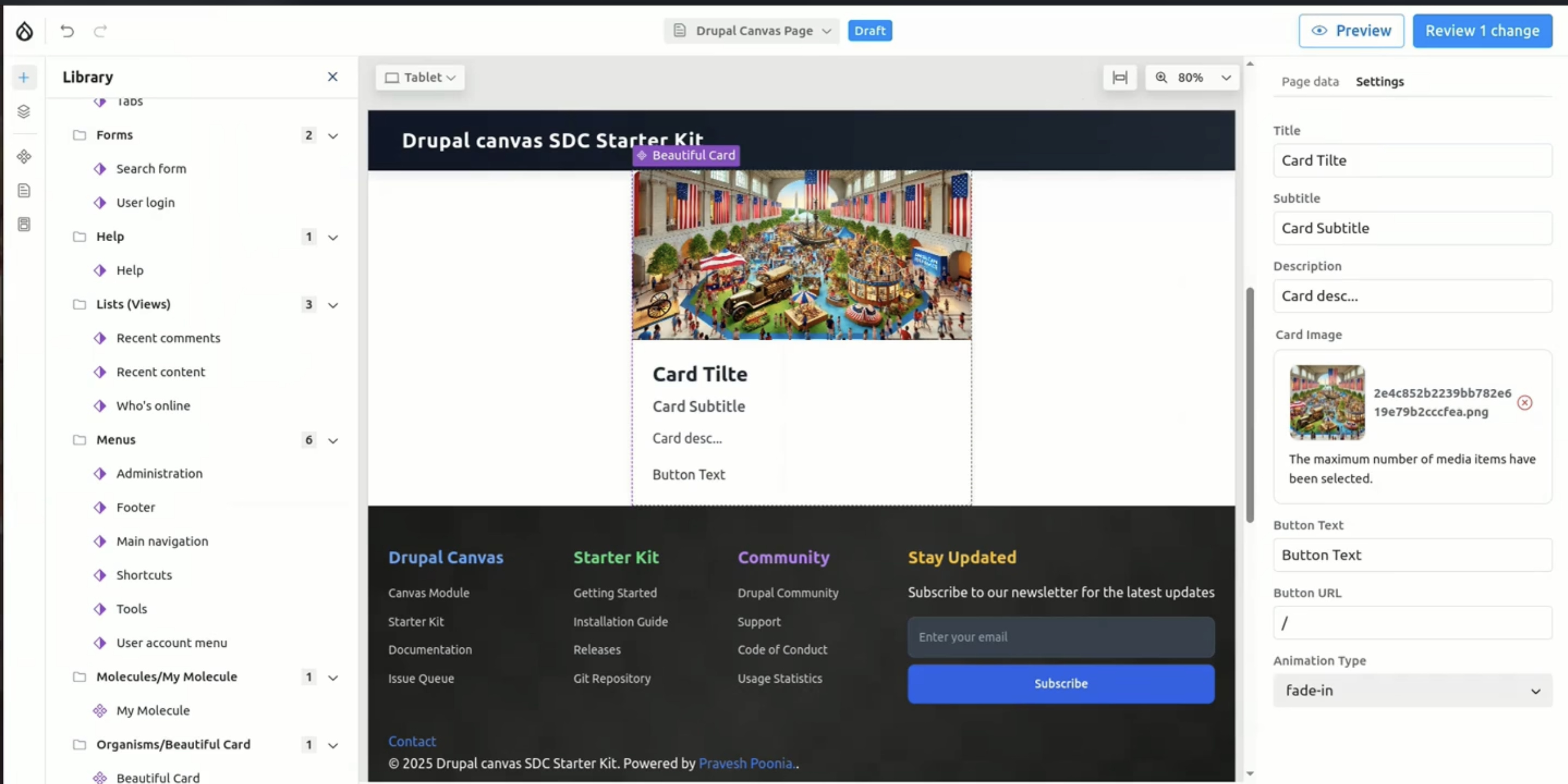Open the zoom level 80% dropdown
This screenshot has width=1568, height=784.
[1192, 77]
